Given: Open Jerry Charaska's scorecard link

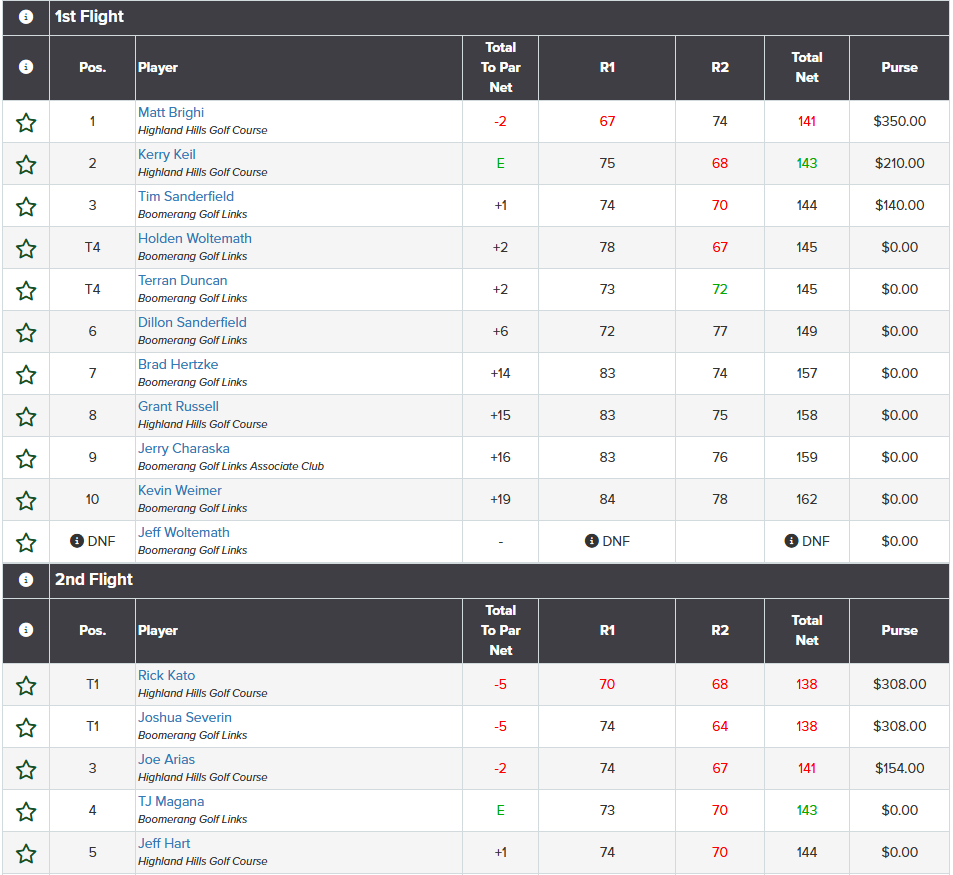Looking at the screenshot, I should coord(184,448).
